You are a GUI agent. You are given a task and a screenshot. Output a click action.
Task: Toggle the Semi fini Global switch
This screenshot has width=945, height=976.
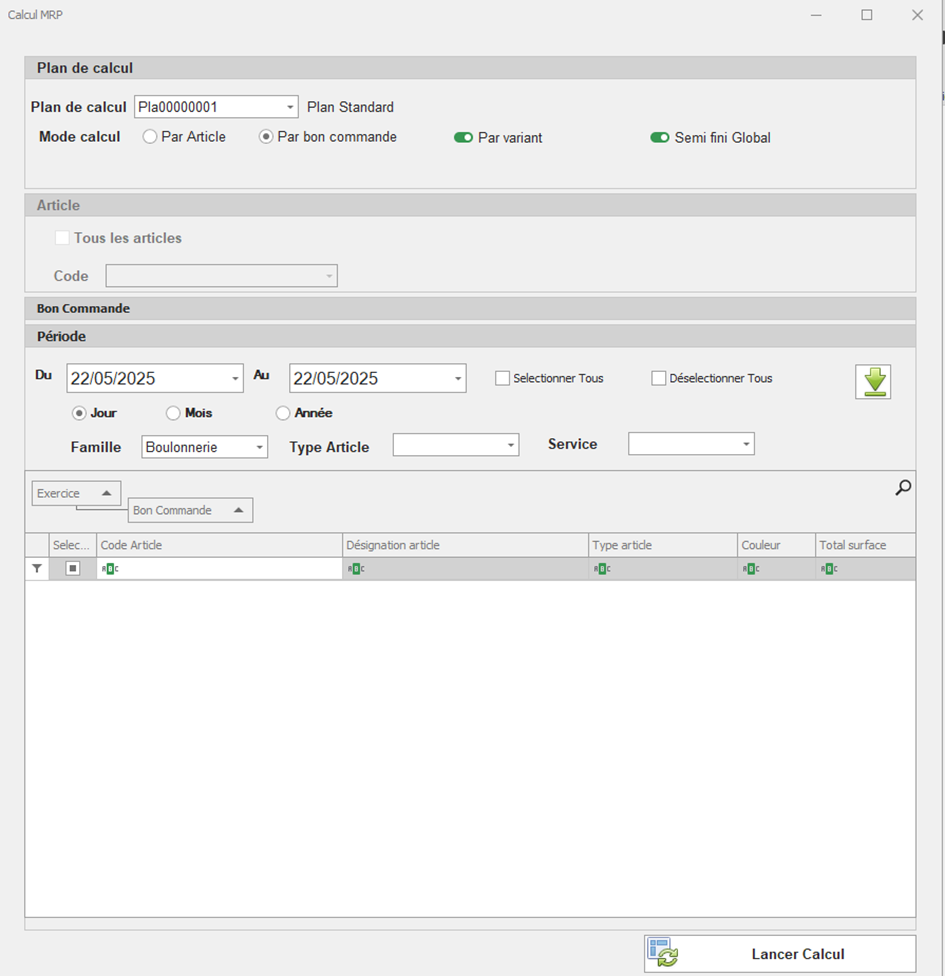[659, 138]
